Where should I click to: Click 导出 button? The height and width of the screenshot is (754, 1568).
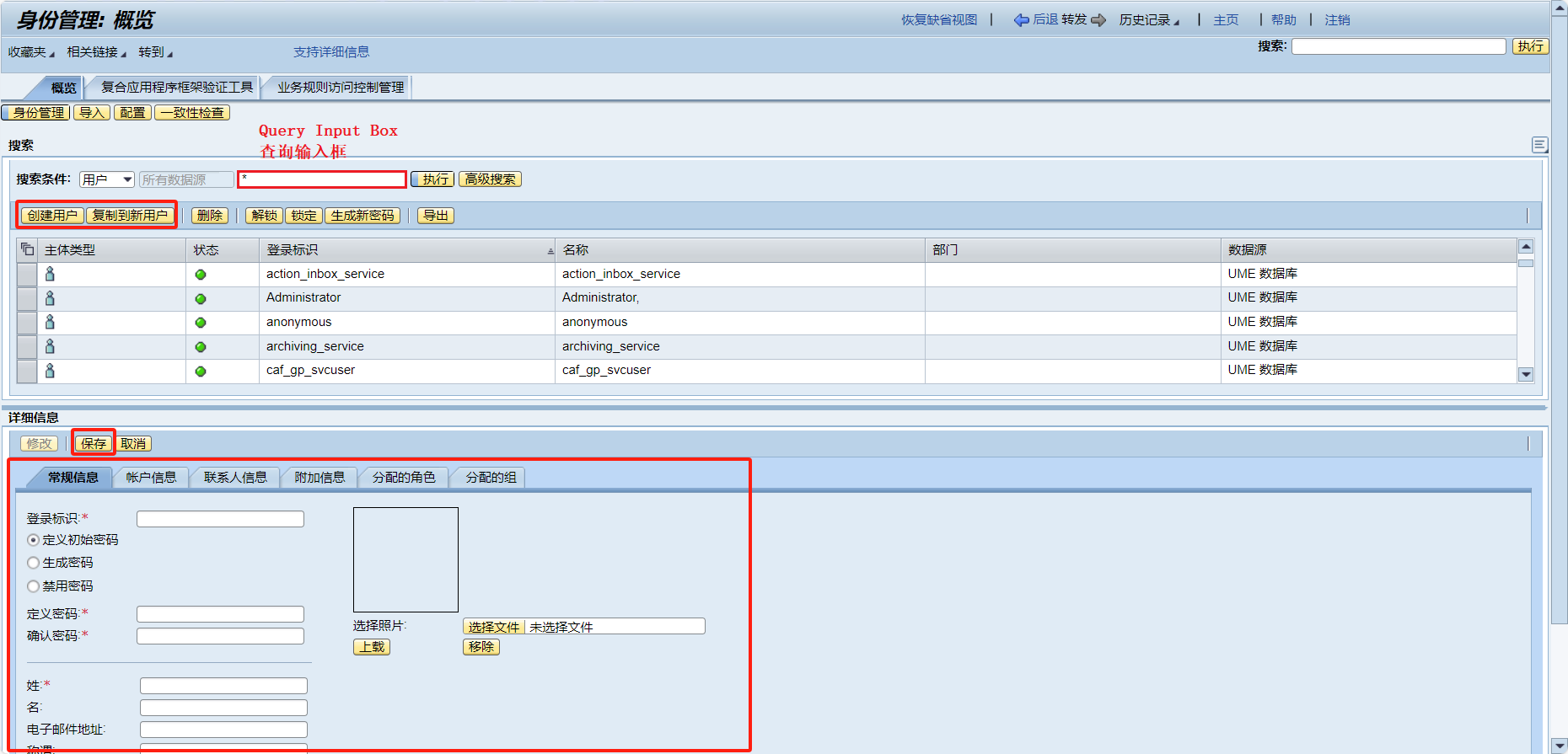pyautogui.click(x=436, y=216)
